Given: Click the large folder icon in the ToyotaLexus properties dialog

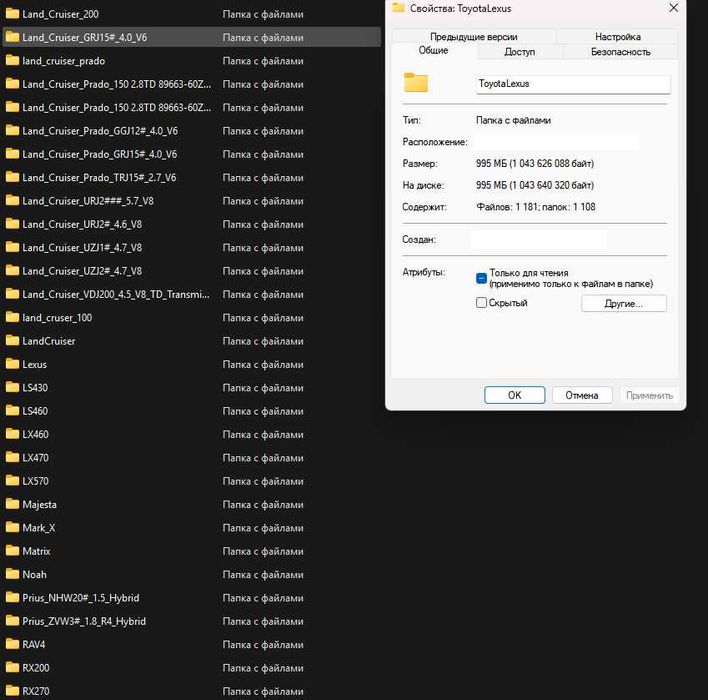Looking at the screenshot, I should [x=416, y=82].
